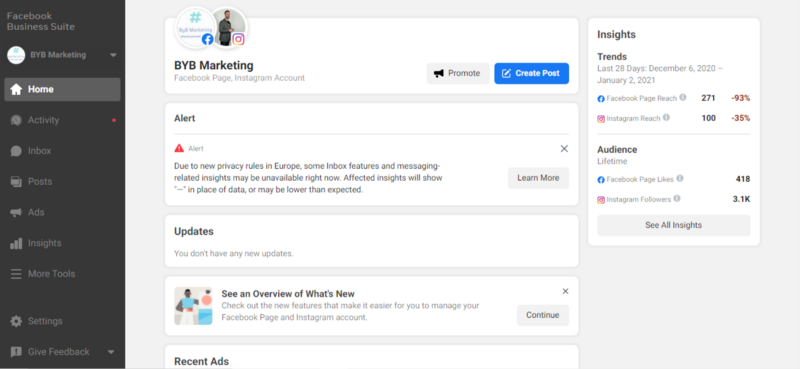The height and width of the screenshot is (369, 800).
Task: Click the Ads megaphone icon in the sidebar
Action: coord(16,212)
